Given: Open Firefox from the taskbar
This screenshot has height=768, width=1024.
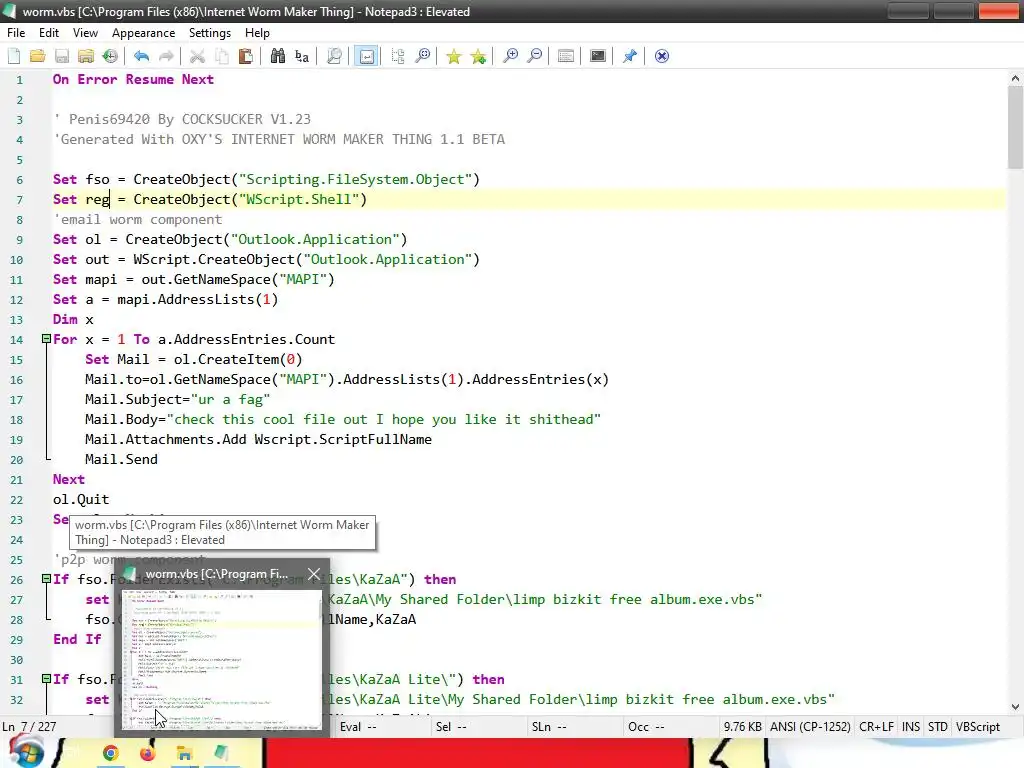Looking at the screenshot, I should [x=148, y=754].
